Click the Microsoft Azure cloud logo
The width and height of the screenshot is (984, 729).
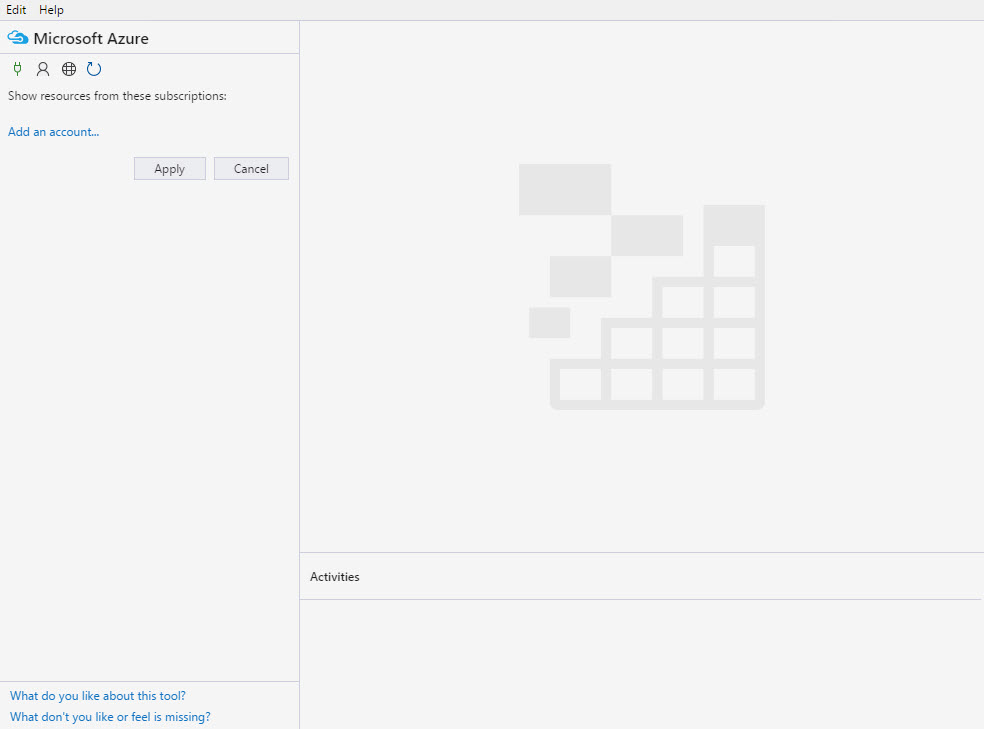pyautogui.click(x=18, y=38)
